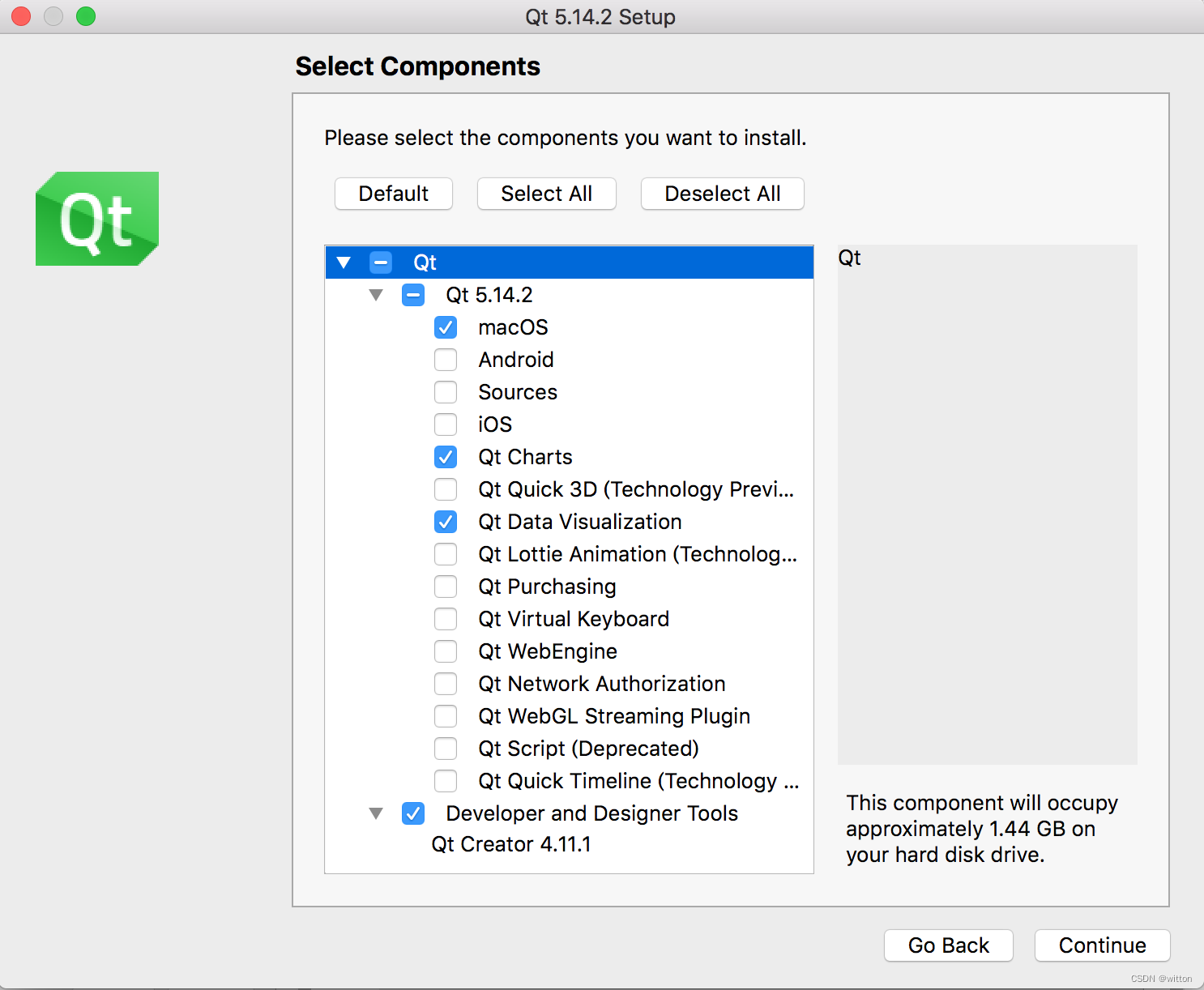Select Qt Creator 4.11.1 item

511,844
